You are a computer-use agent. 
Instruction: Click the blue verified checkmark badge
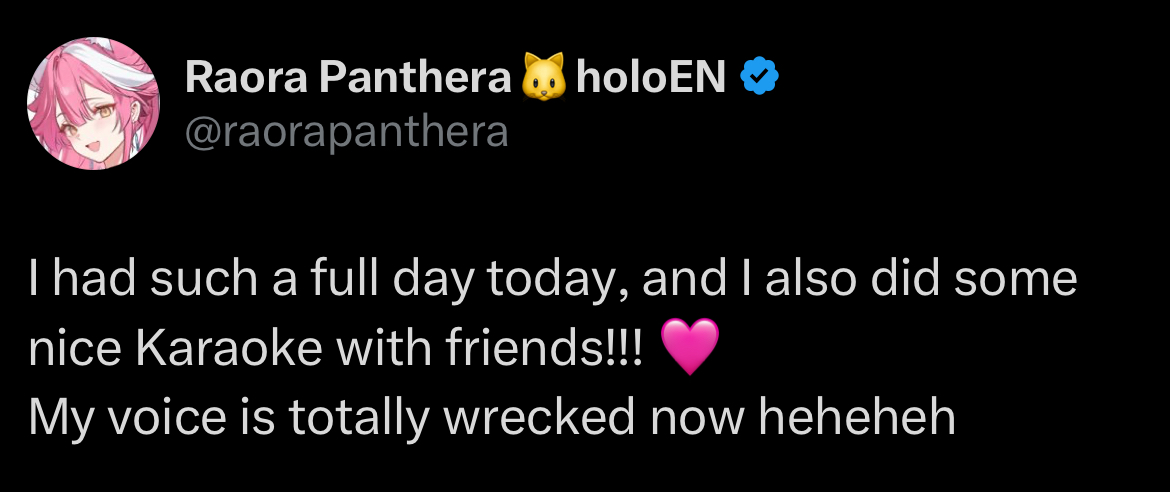(758, 77)
